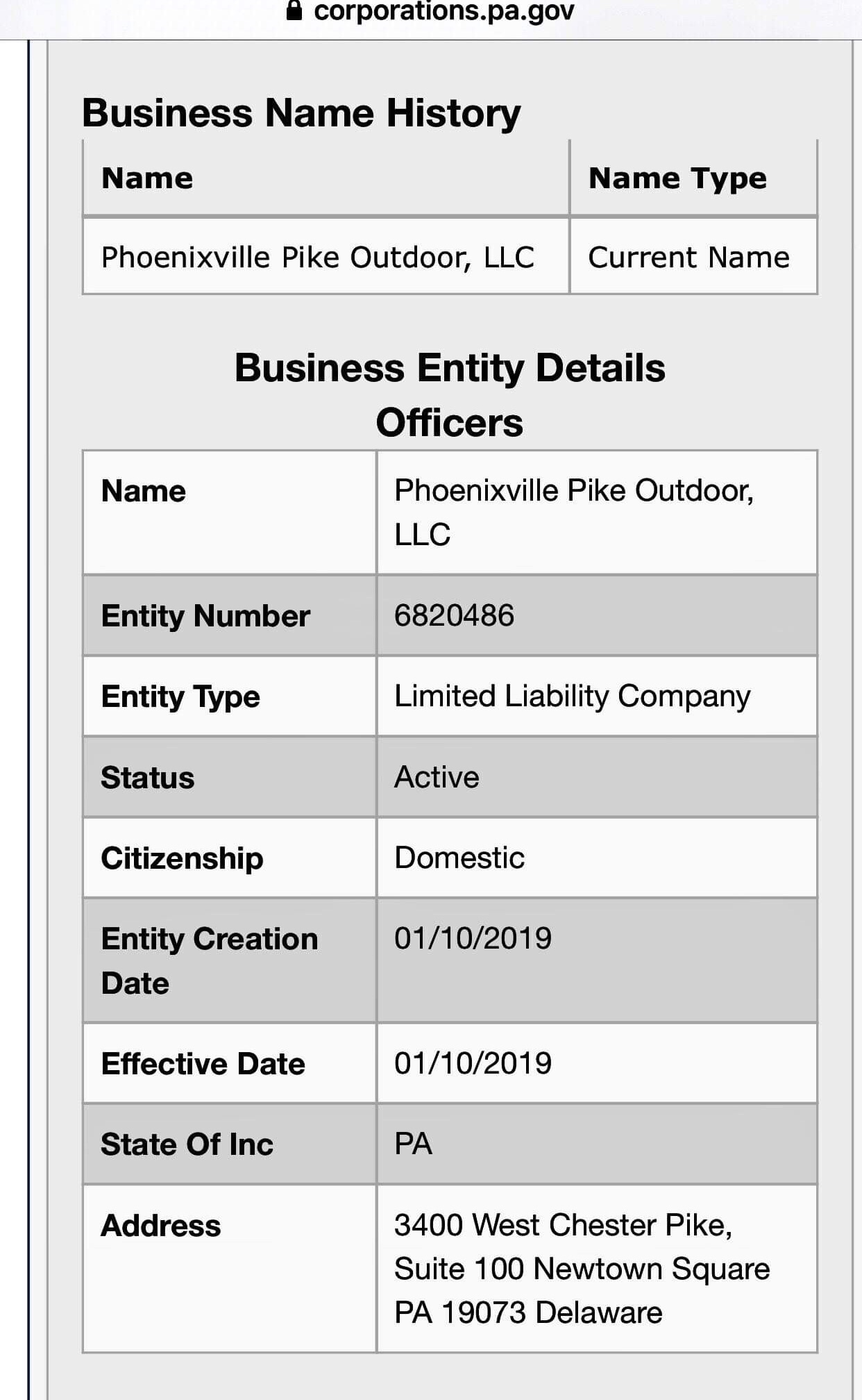Click the Business Name History heading
862x1400 pixels.
tap(301, 112)
